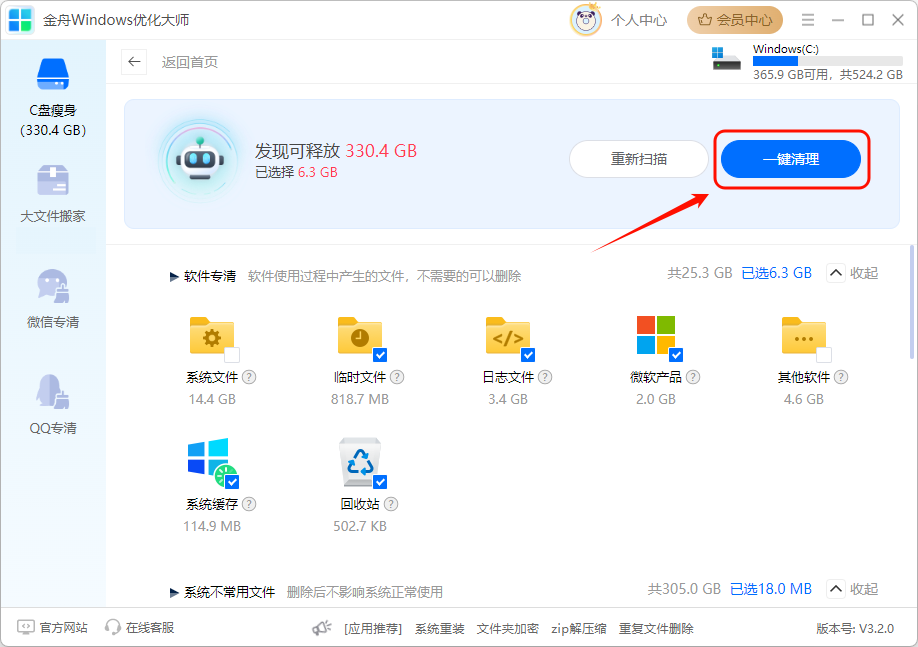This screenshot has height=647, width=918.
Task: Toggle the 软件专清 disclosure triangle
Action: 174,276
